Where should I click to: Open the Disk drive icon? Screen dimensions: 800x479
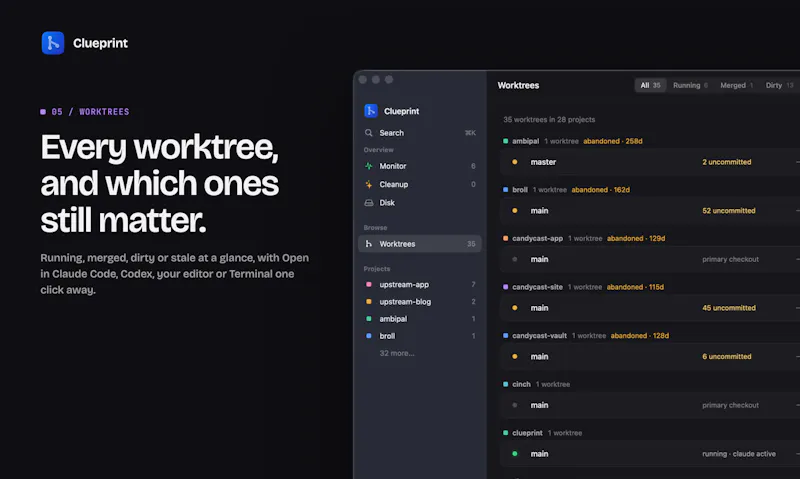(368, 203)
